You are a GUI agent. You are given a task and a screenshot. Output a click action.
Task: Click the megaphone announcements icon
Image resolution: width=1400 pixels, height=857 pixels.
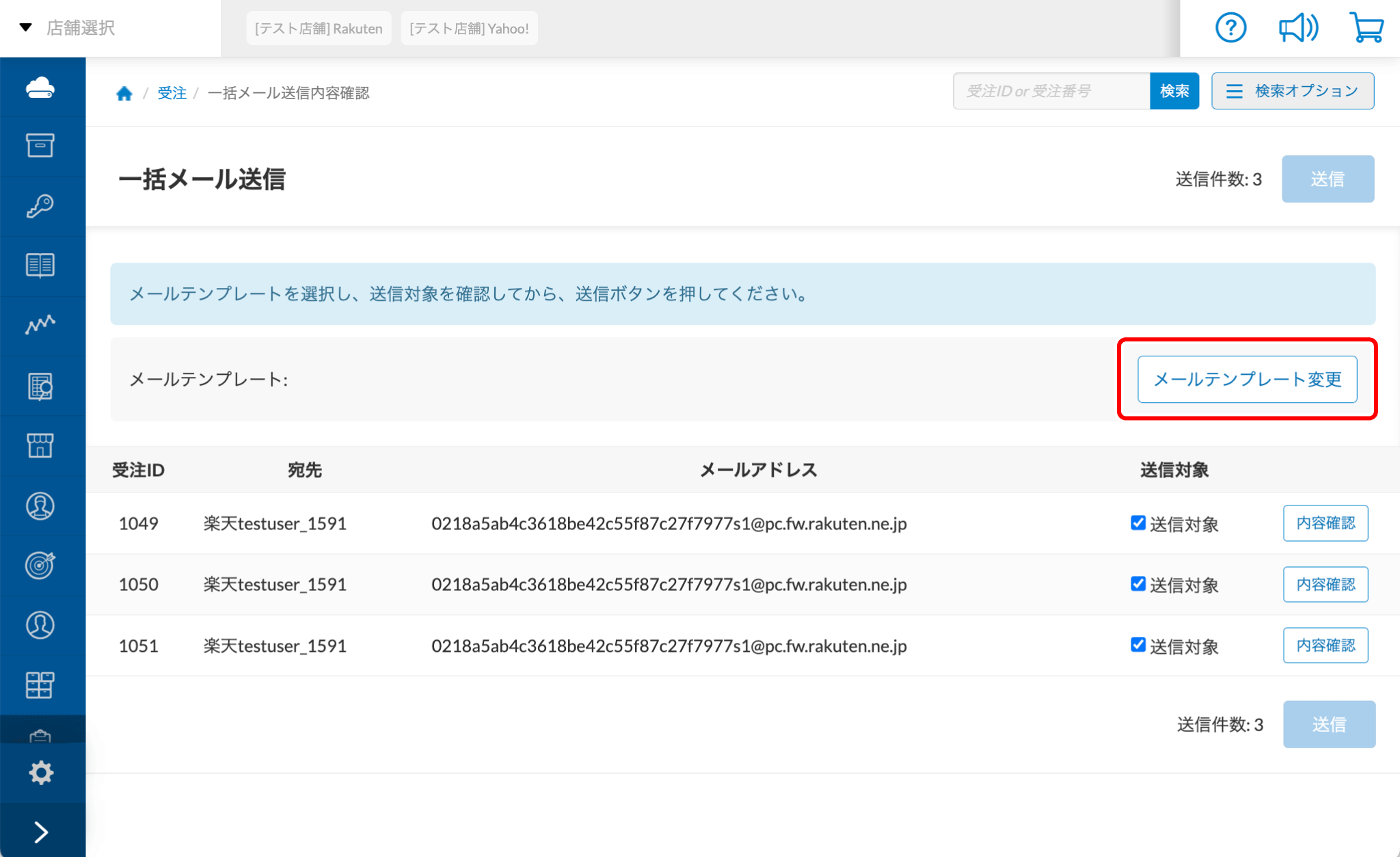pos(1297,28)
